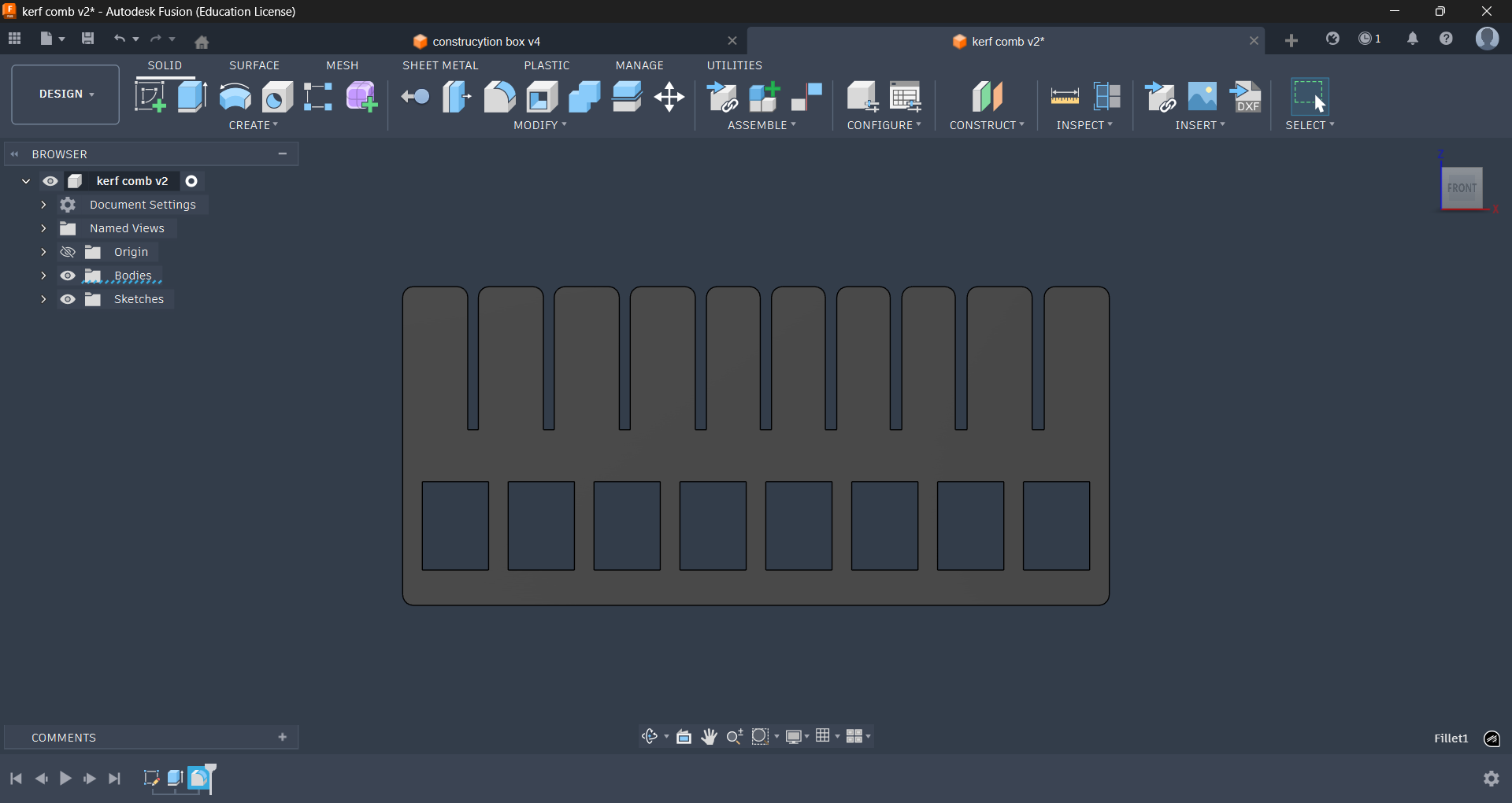Close the kerf comb v2 document tab
This screenshot has height=803, width=1512.
pyautogui.click(x=1254, y=41)
